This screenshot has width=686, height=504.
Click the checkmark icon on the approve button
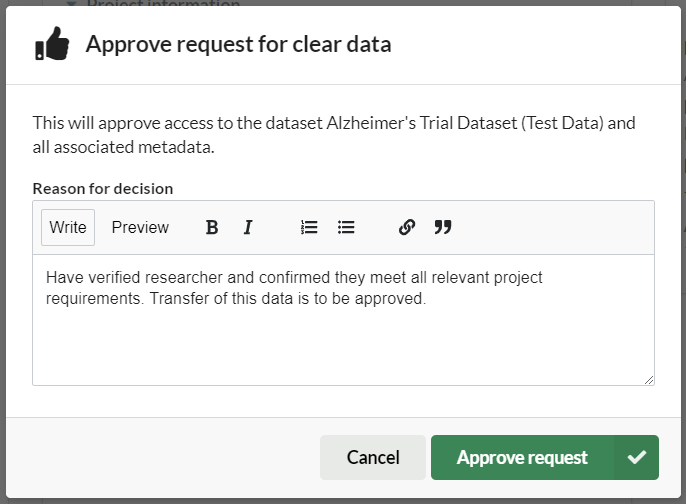(x=636, y=457)
